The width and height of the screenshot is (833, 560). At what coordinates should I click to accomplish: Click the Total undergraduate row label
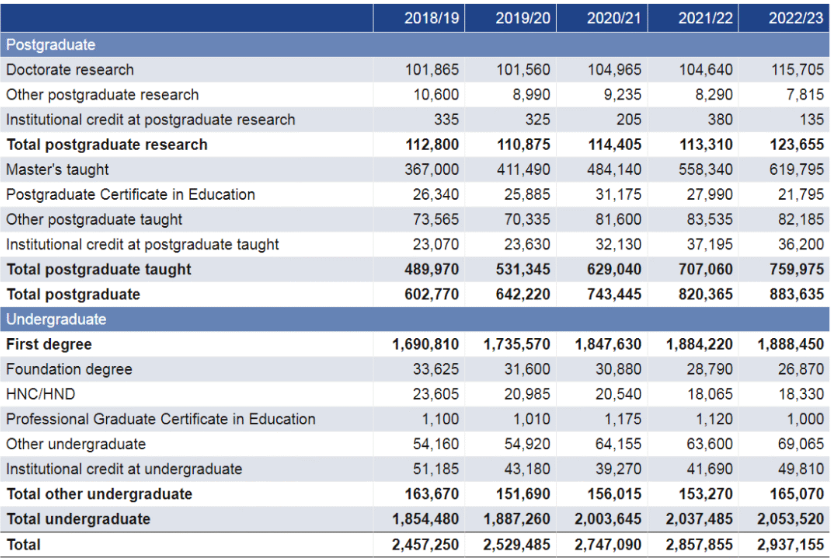coord(78,519)
